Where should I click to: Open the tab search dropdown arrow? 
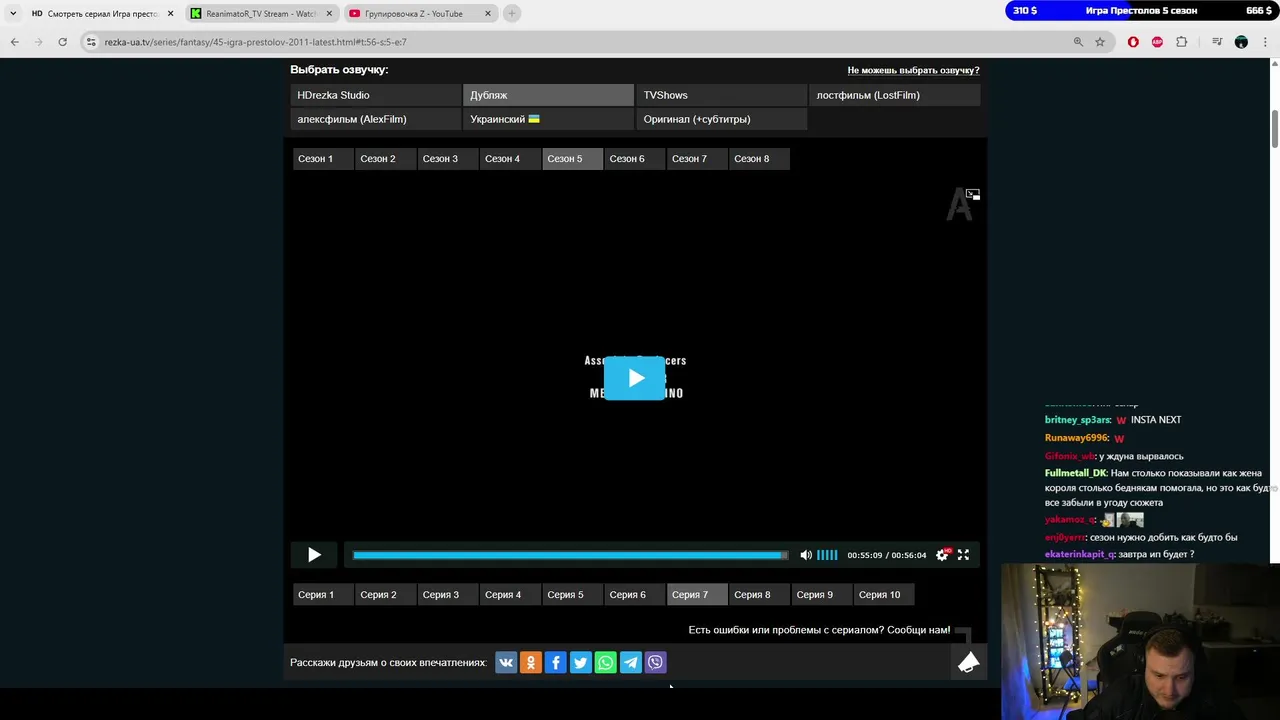(13, 14)
